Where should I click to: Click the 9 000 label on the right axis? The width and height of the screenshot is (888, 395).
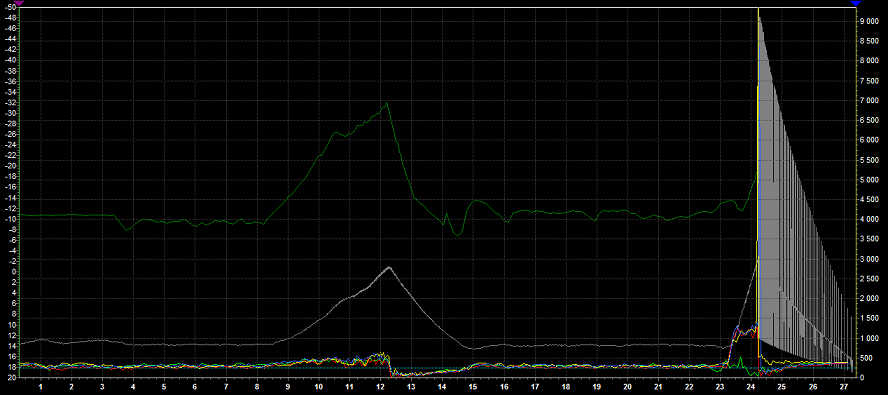click(869, 21)
